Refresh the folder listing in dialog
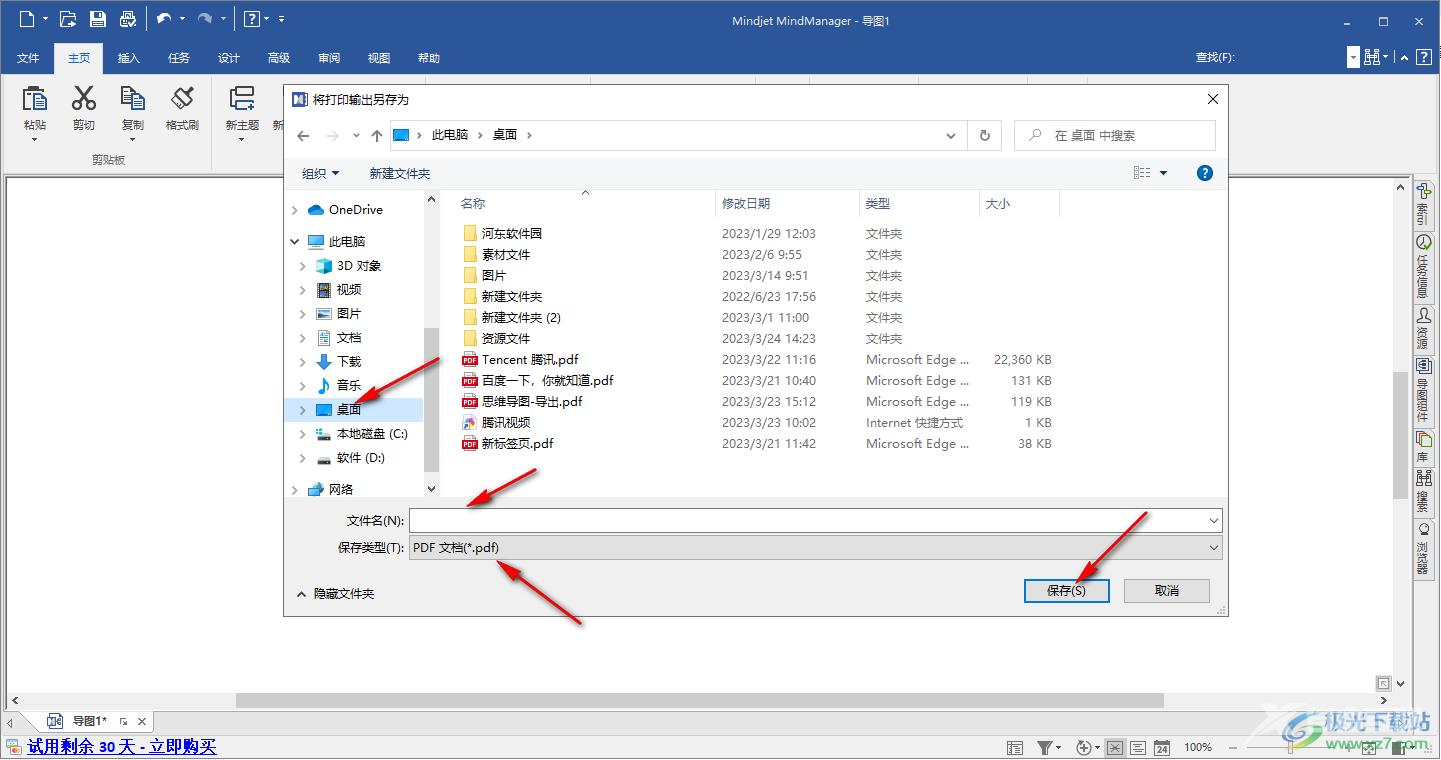1441x760 pixels. tap(985, 135)
